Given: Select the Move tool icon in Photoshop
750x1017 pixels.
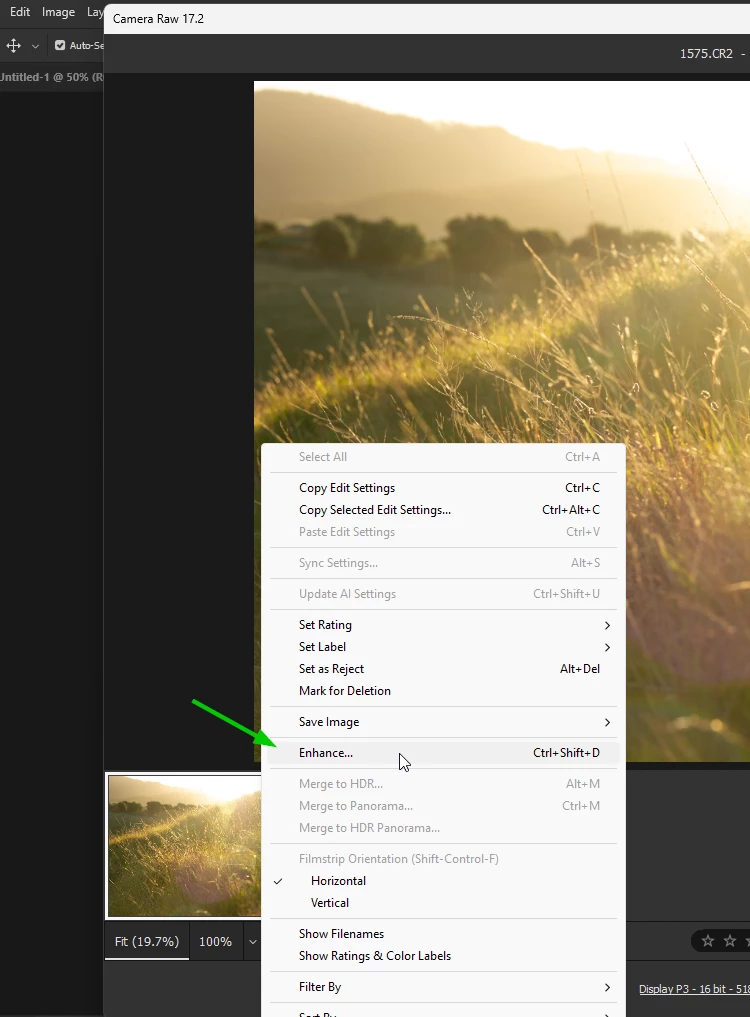Looking at the screenshot, I should pos(13,46).
